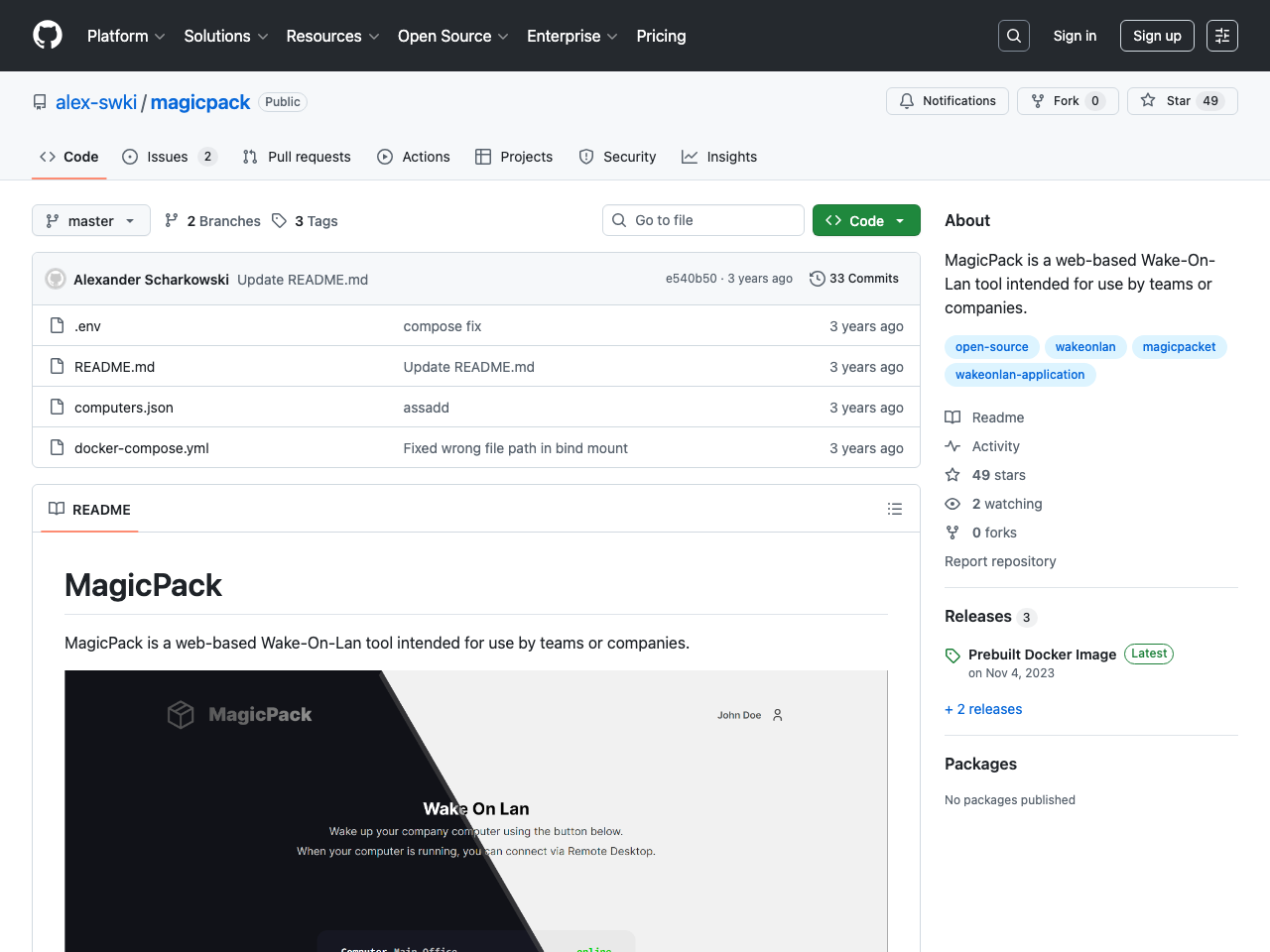Expand the Platform menu in the header

pyautogui.click(x=126, y=36)
